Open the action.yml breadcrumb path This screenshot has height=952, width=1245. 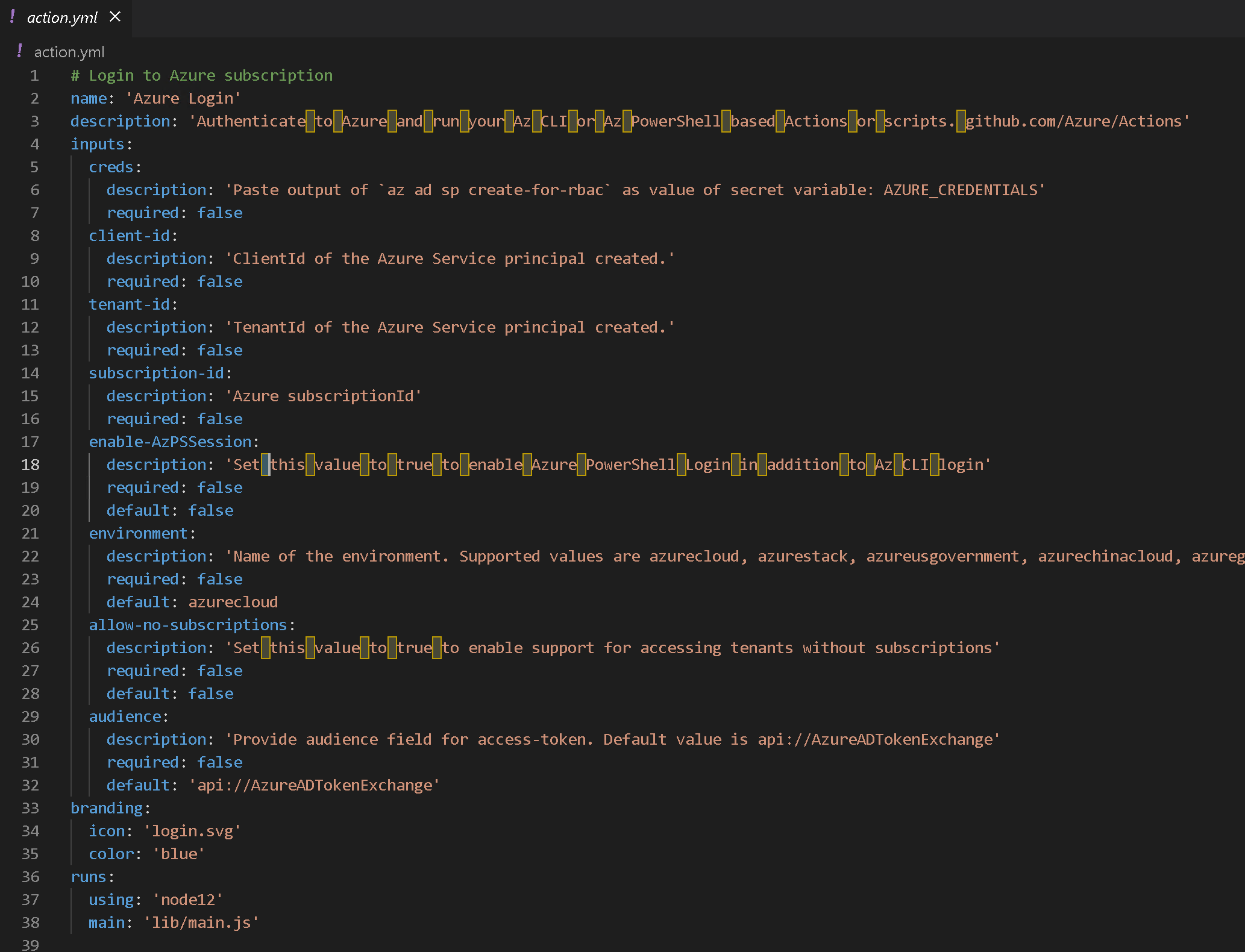(x=68, y=52)
